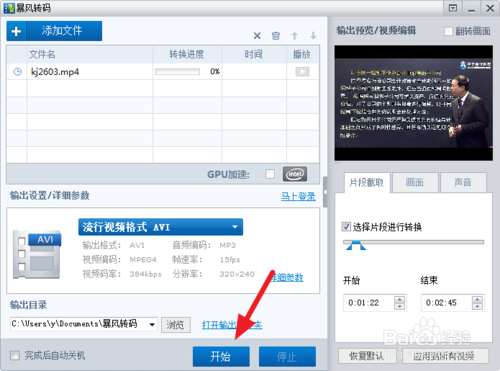Increase start time with up spinner
Viewport: 500px width, 371px height.
tap(399, 299)
